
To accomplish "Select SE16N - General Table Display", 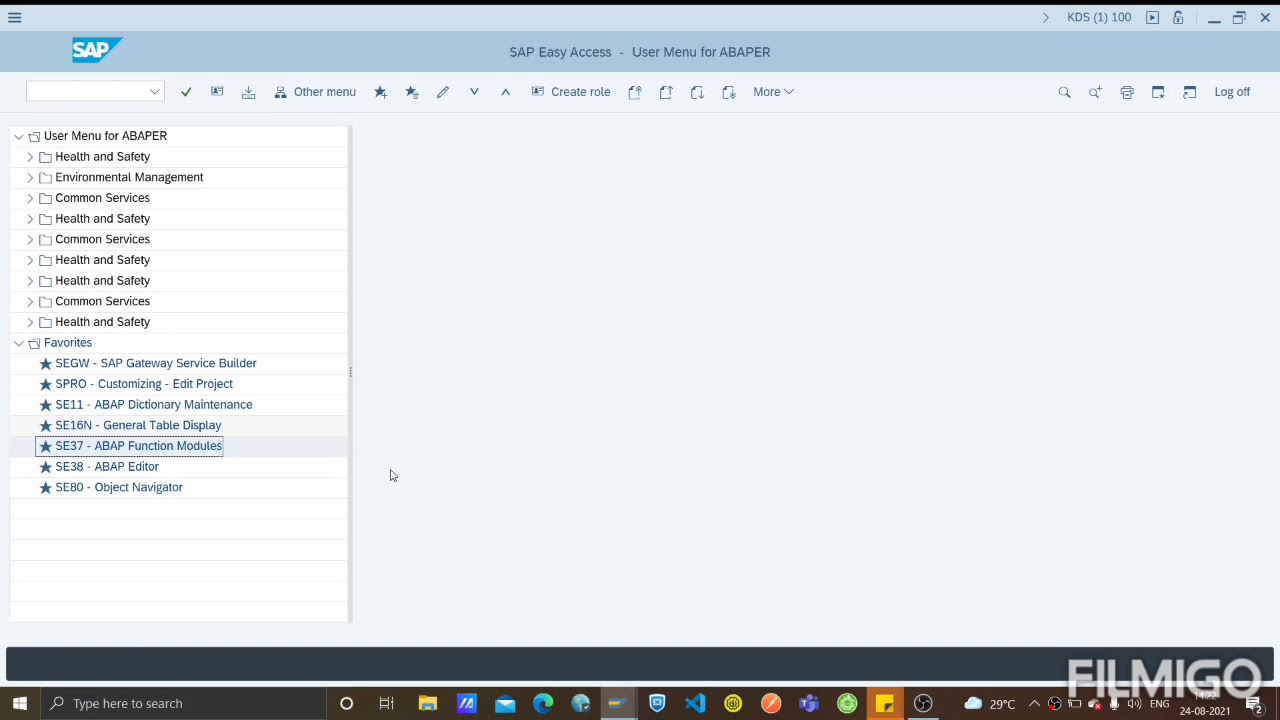I will 138,425.
